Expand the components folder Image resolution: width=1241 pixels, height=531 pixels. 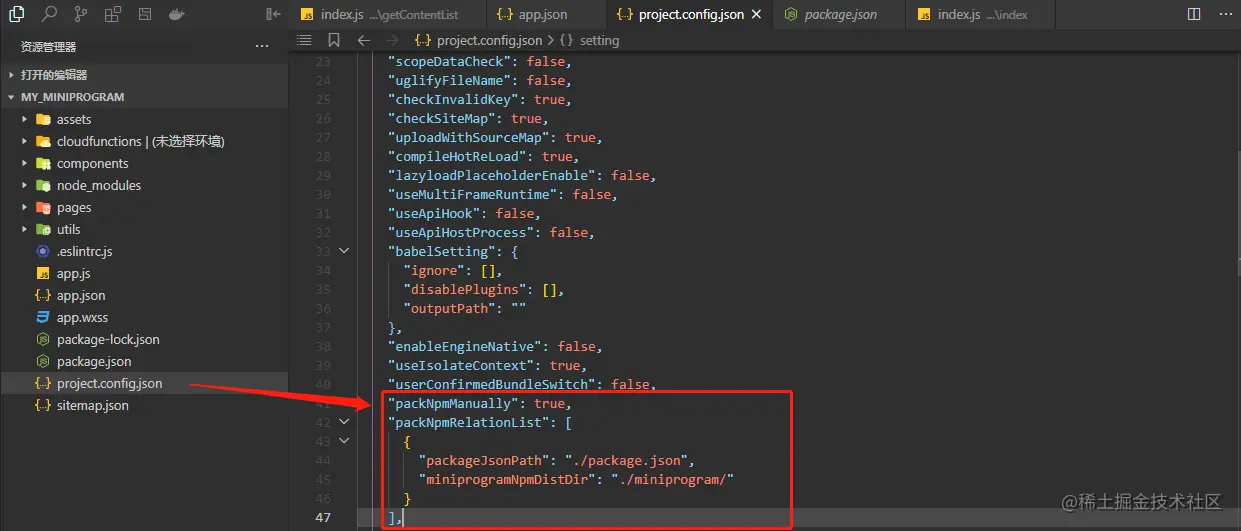tap(144, 163)
